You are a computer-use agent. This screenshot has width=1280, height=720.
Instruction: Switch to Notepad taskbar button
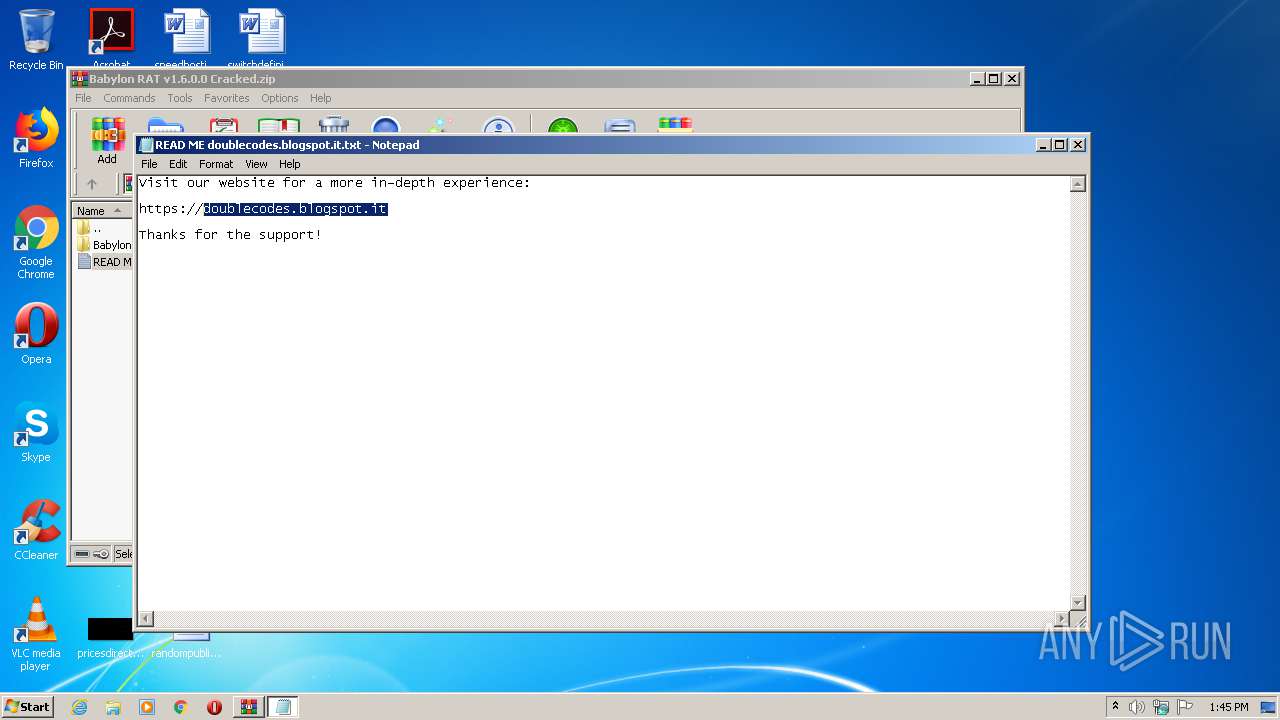click(283, 707)
